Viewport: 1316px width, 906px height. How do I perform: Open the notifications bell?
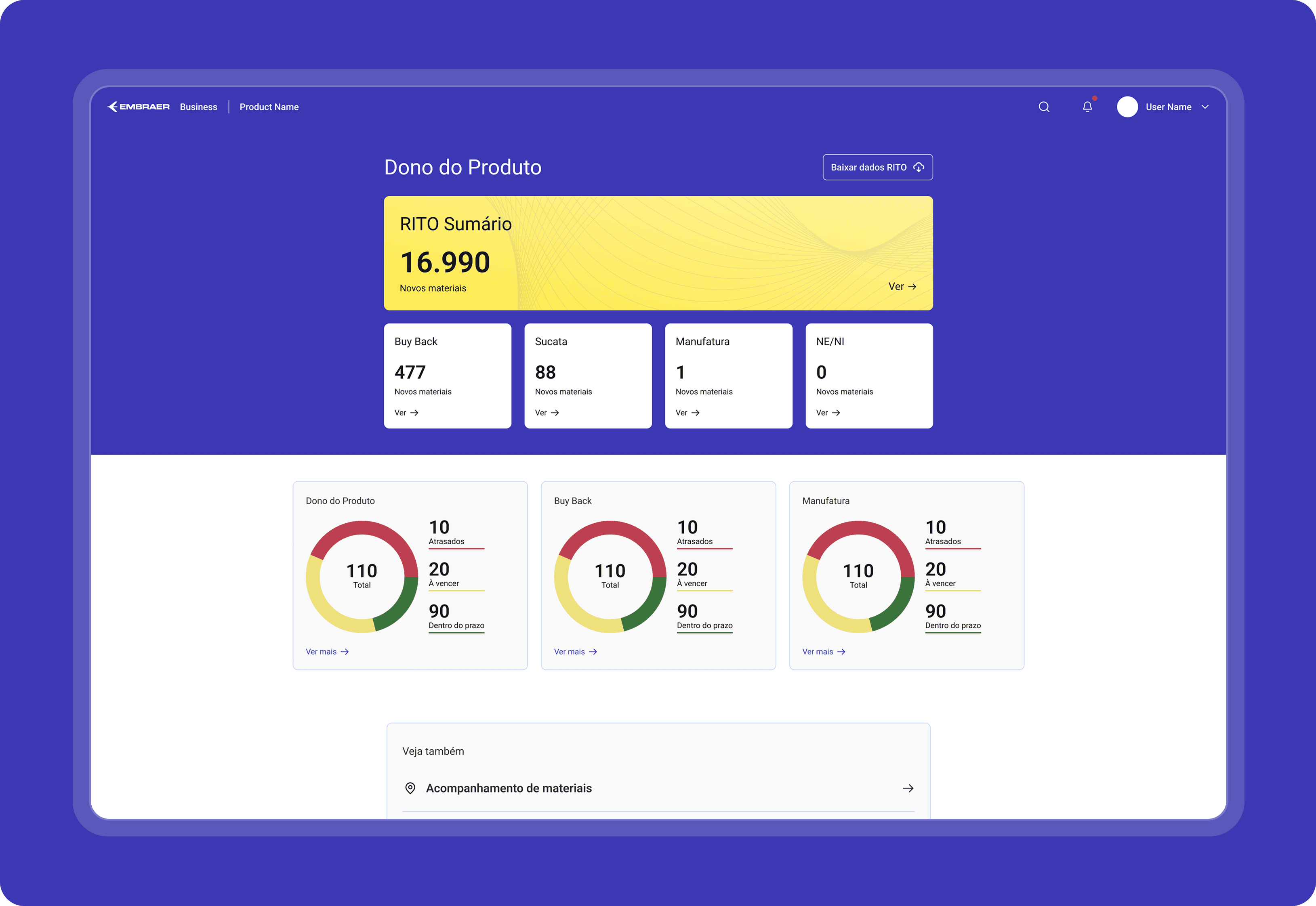click(x=1087, y=107)
